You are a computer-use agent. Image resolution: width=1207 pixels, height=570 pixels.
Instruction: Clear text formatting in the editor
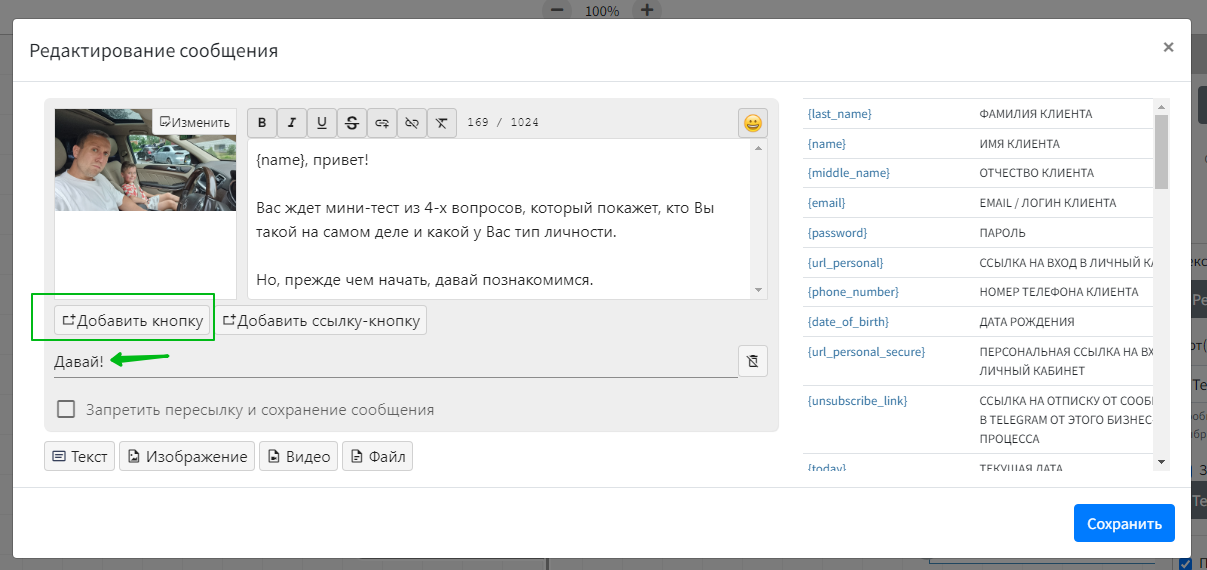[442, 122]
